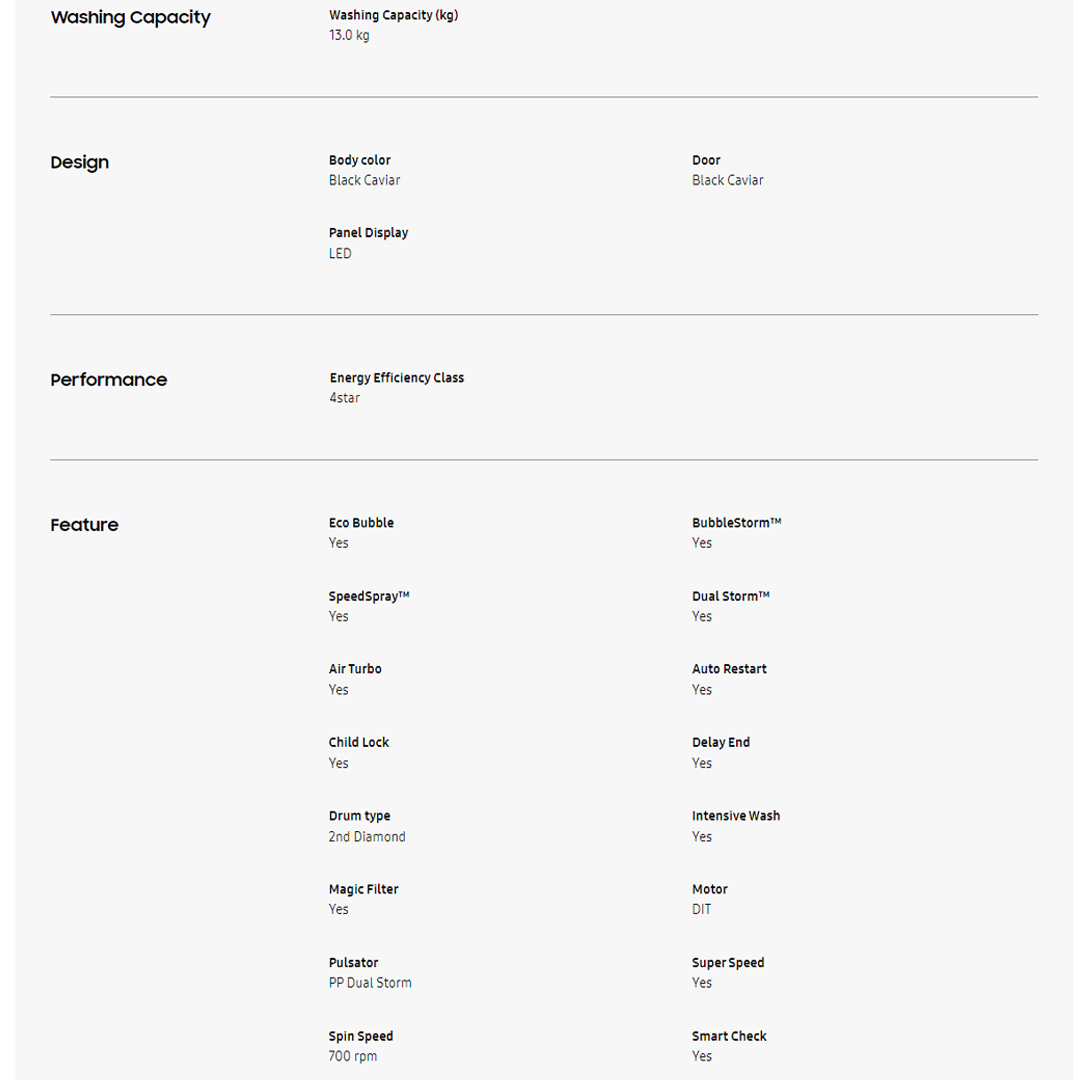
Task: Click the PP Dual Storm pulsator value
Action: point(370,983)
